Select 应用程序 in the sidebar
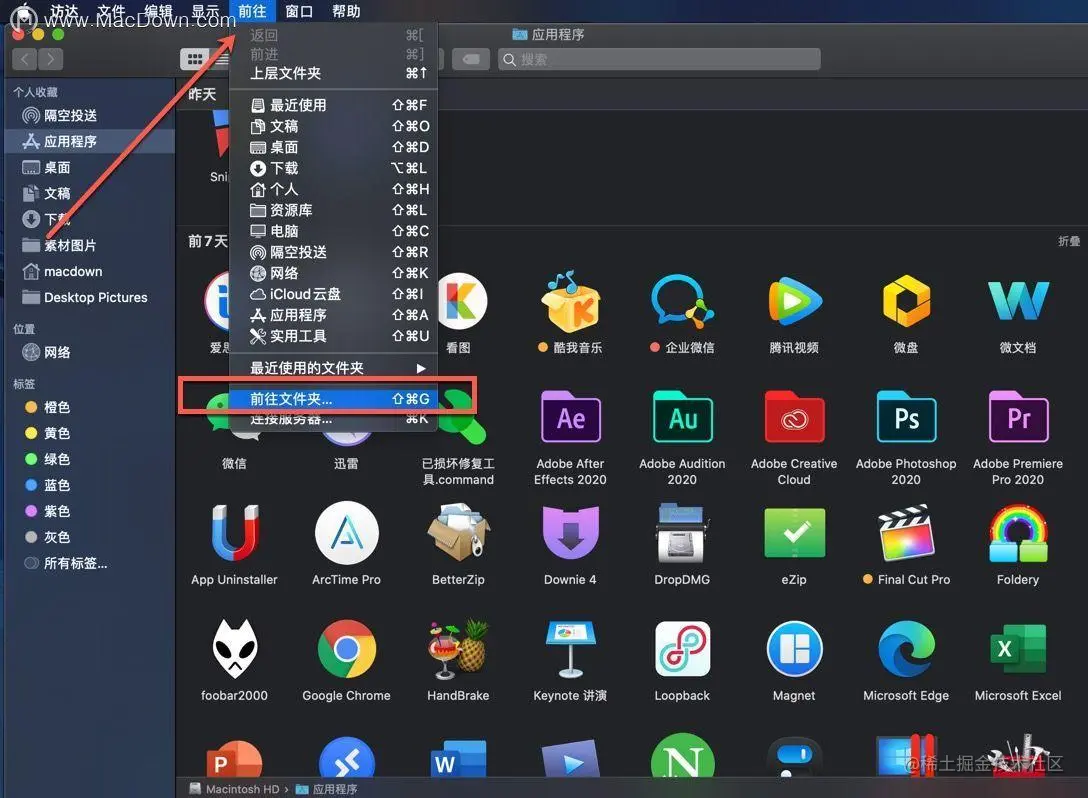1088x798 pixels. tap(89, 142)
